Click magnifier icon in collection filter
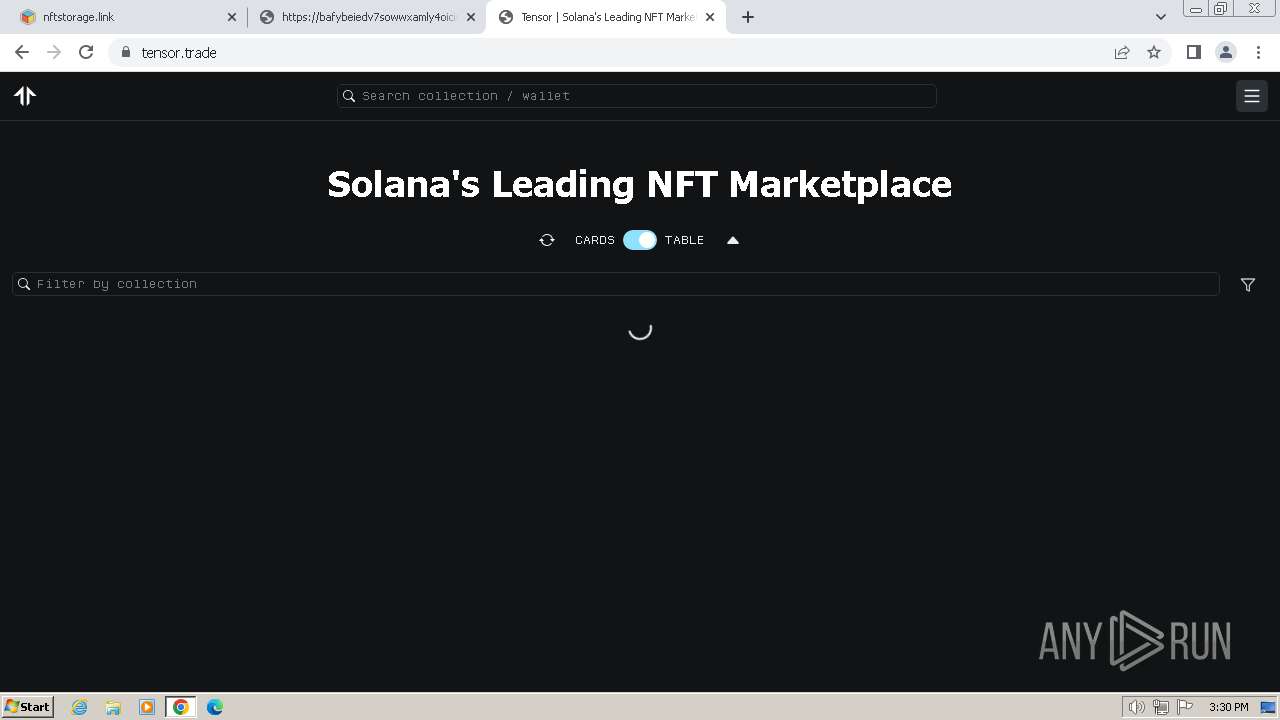Viewport: 1280px width, 720px height. click(x=24, y=284)
